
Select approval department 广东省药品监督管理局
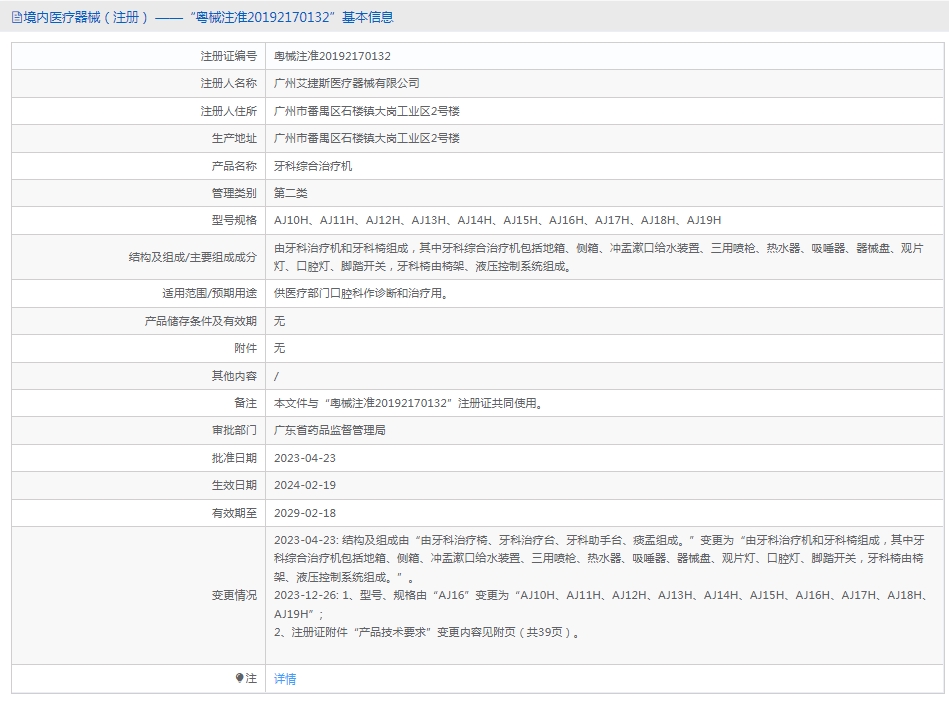(329, 430)
